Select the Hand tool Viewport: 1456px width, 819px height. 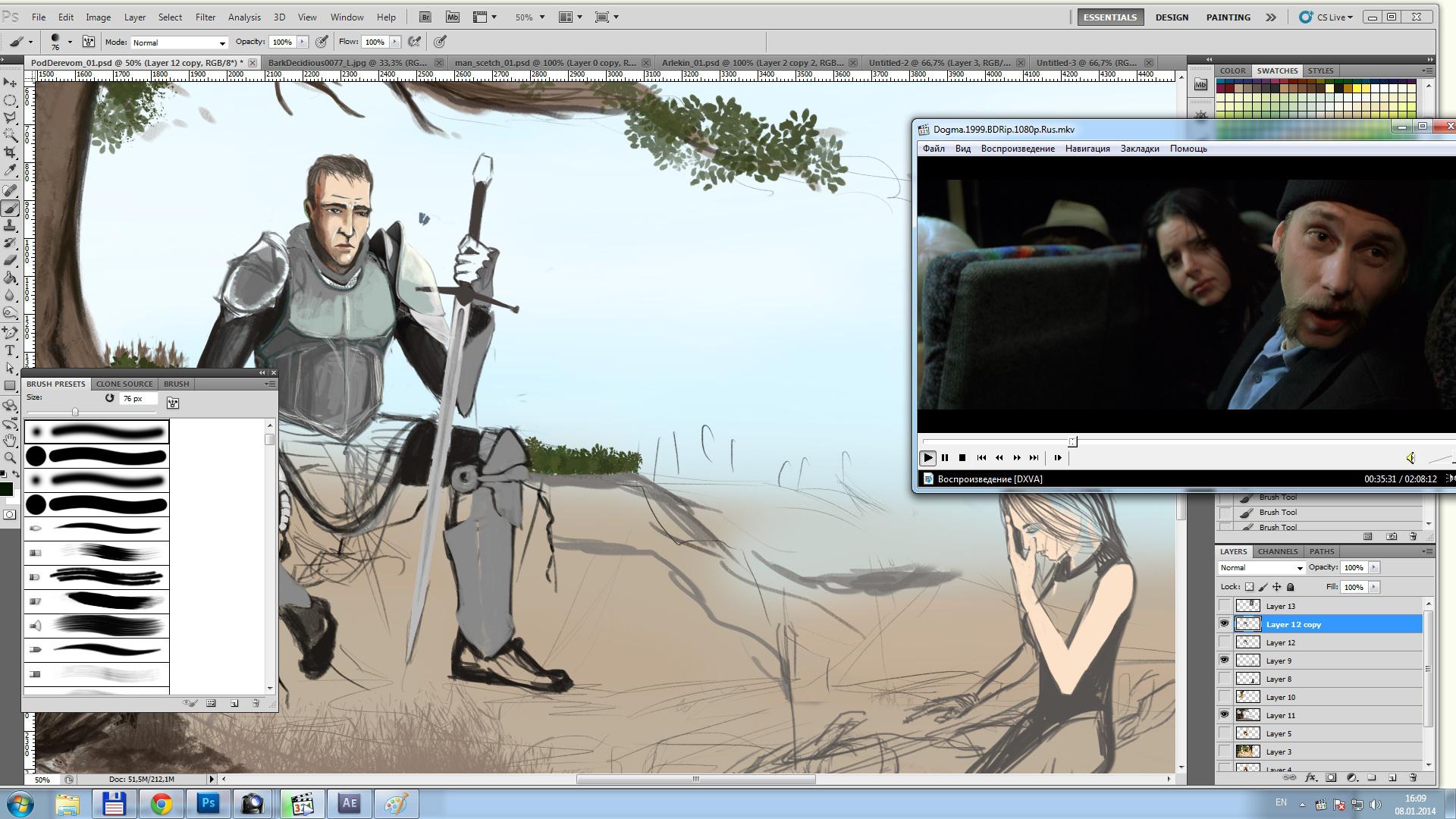[x=10, y=441]
